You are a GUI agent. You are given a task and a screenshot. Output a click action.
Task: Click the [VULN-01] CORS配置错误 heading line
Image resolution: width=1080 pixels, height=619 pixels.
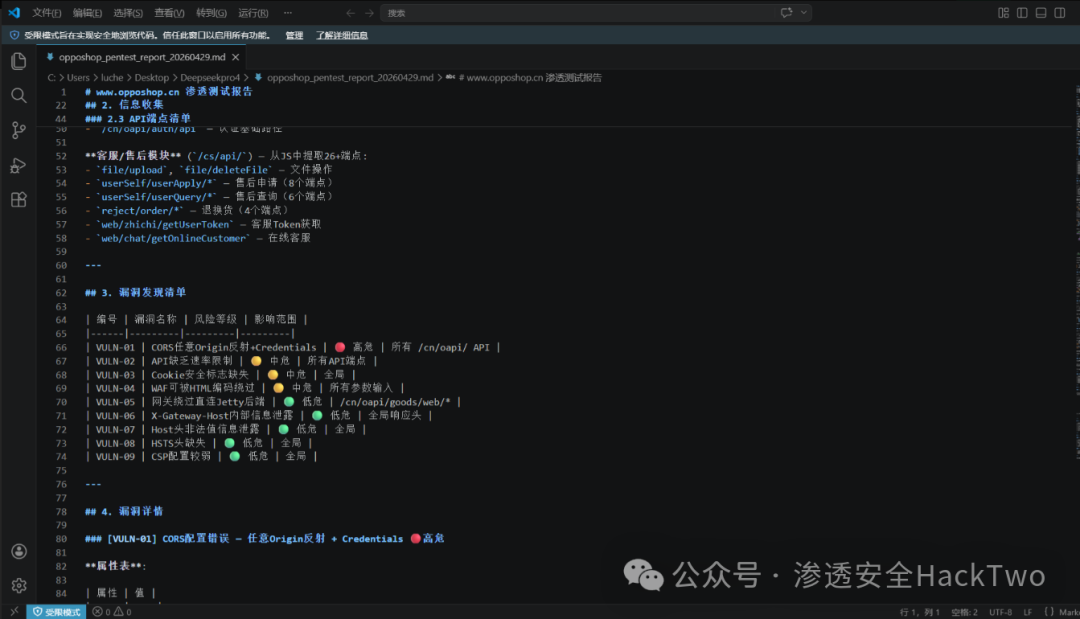click(264, 538)
